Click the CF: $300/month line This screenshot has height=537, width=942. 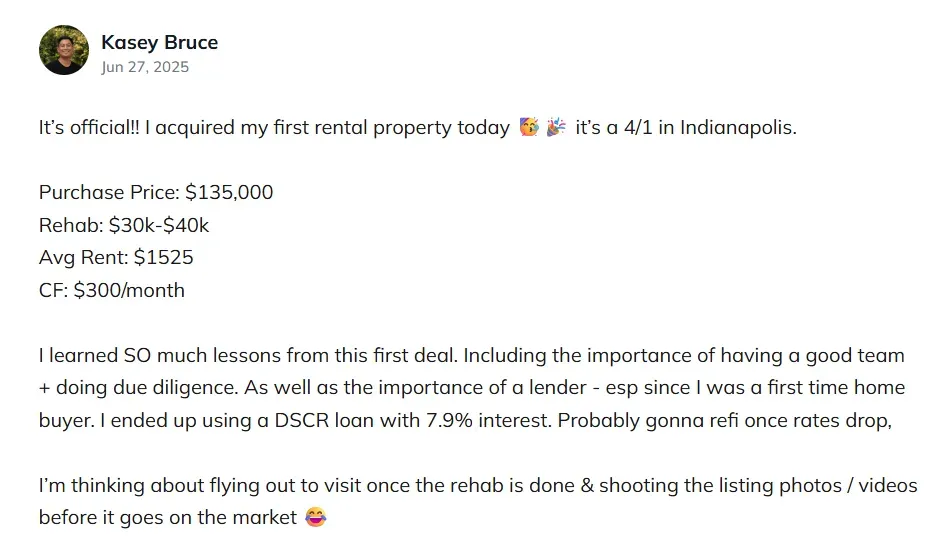pos(112,290)
